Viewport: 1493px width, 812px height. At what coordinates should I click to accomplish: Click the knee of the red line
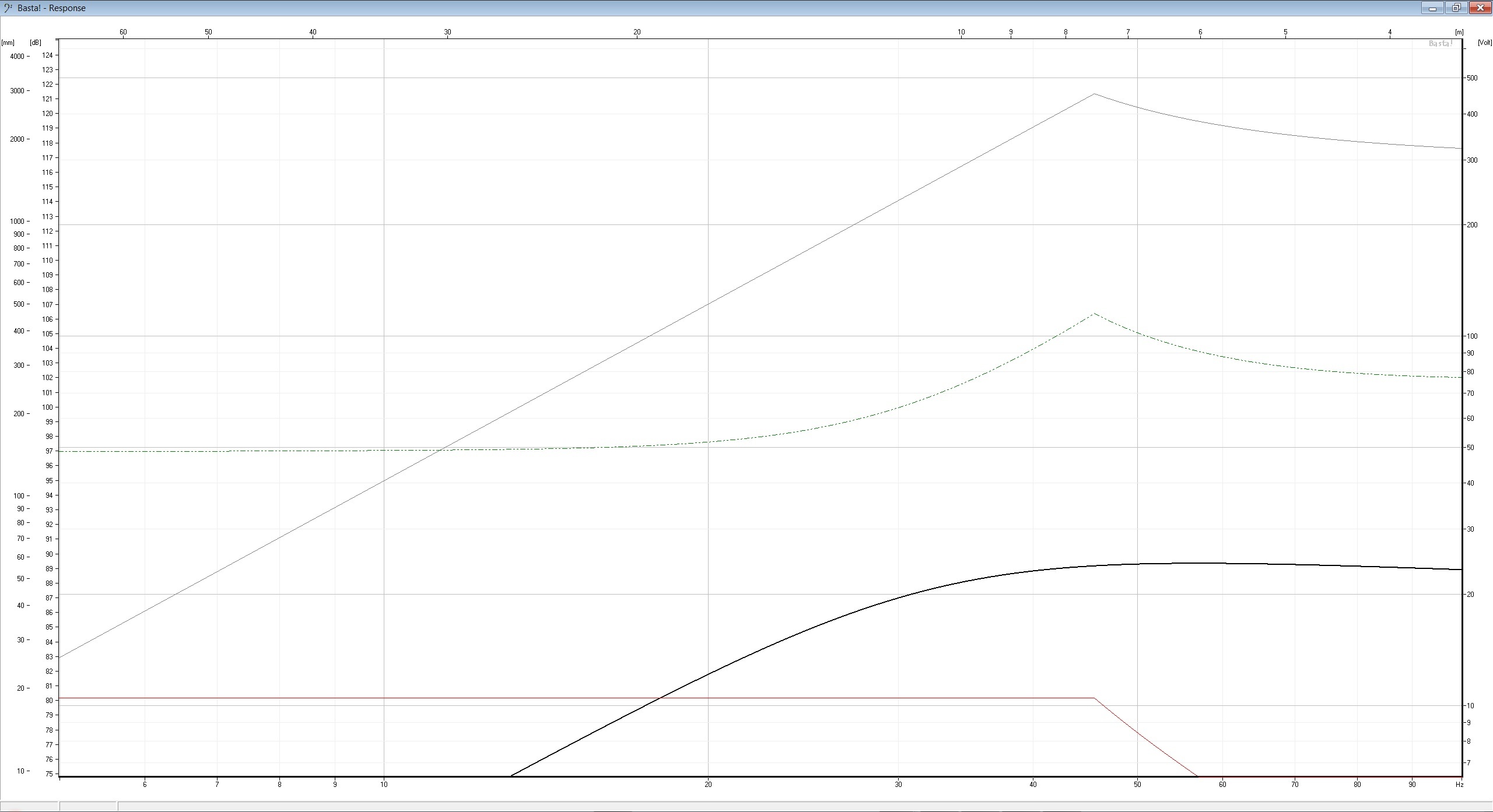pos(1094,698)
